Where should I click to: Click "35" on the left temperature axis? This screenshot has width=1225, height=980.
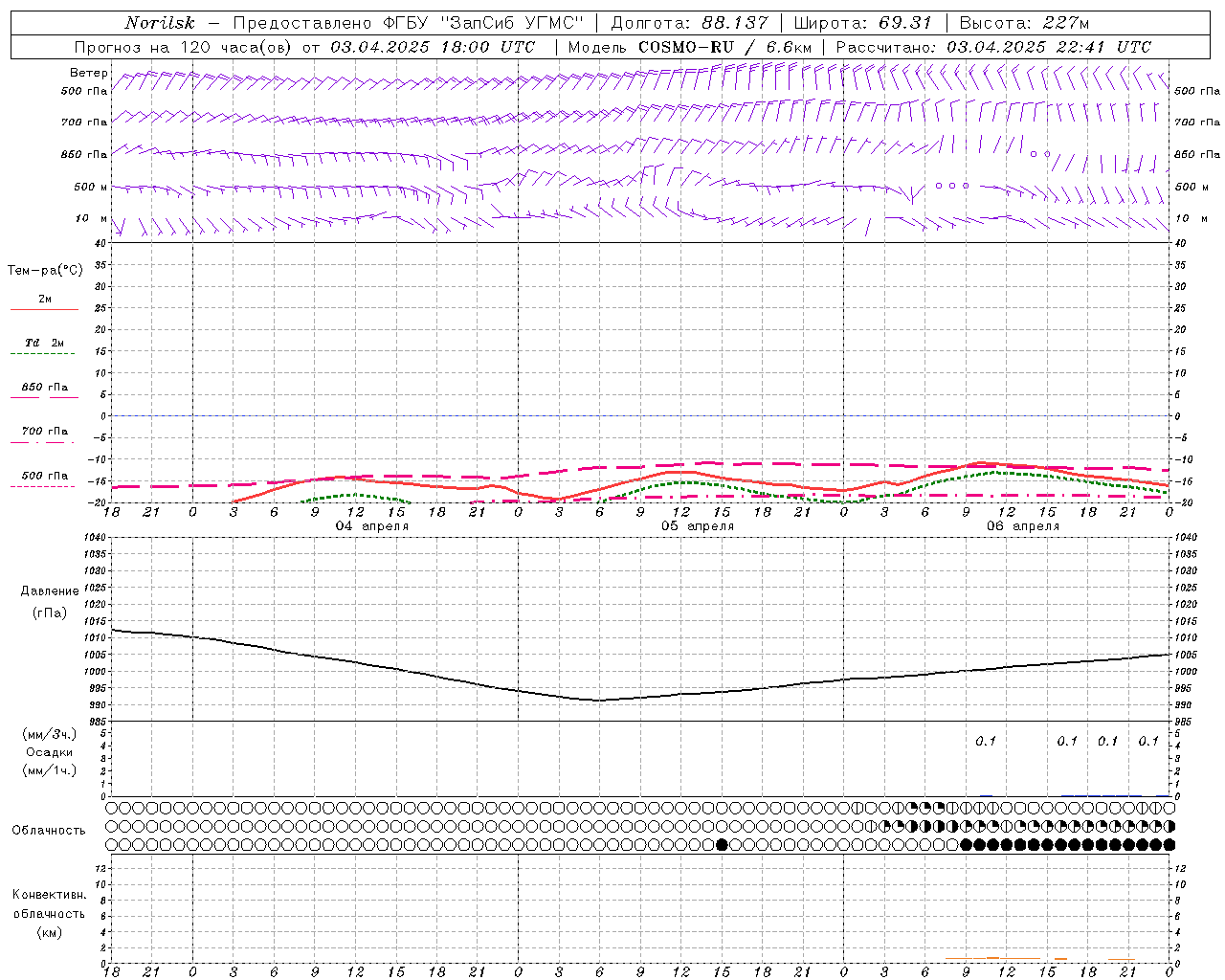[101, 265]
